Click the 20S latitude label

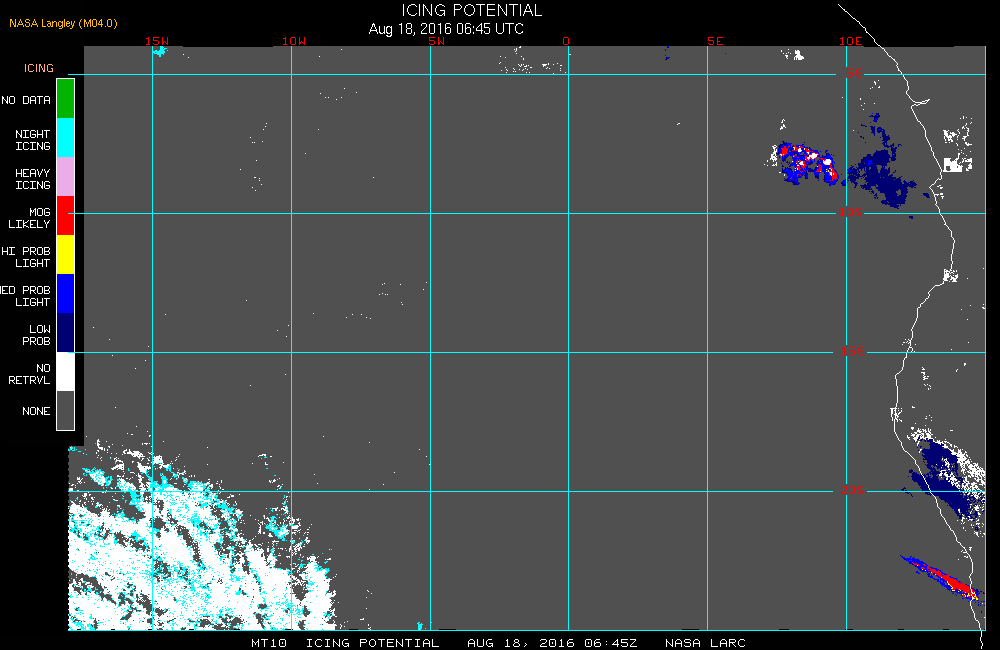[852, 490]
